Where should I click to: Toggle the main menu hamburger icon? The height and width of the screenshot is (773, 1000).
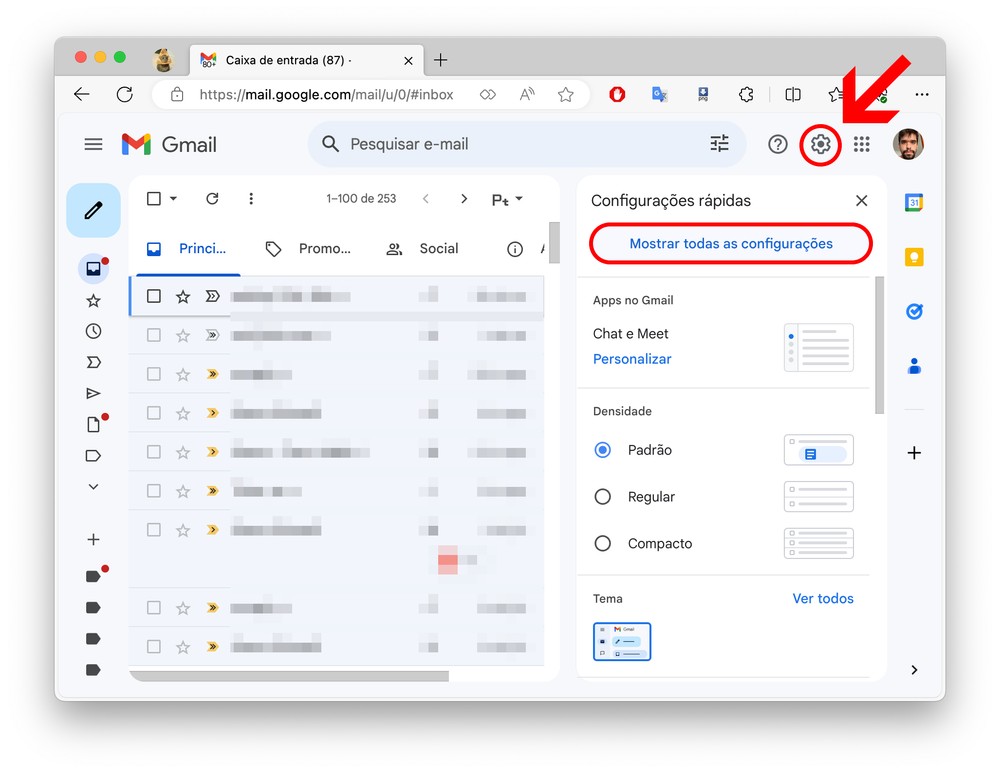[93, 144]
